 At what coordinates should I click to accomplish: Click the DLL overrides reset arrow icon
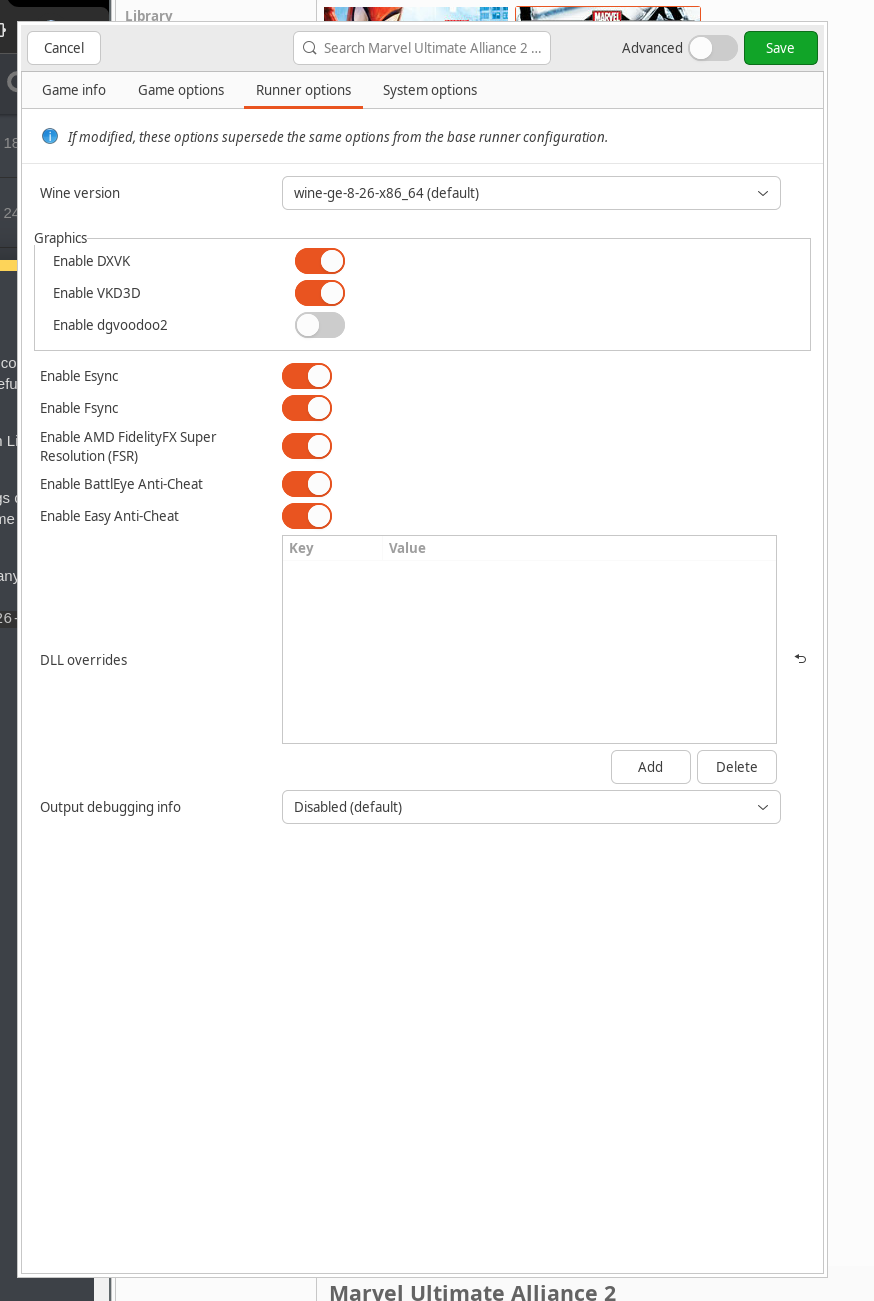tap(800, 659)
